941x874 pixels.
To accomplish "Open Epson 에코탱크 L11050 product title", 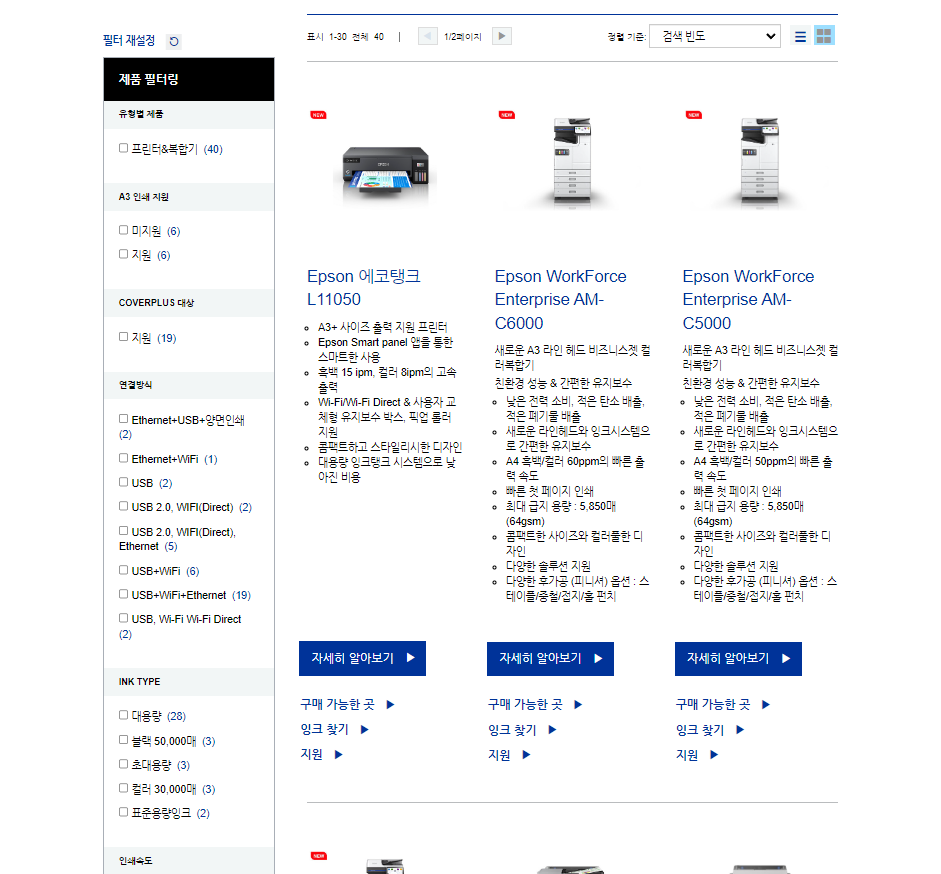I will point(364,288).
